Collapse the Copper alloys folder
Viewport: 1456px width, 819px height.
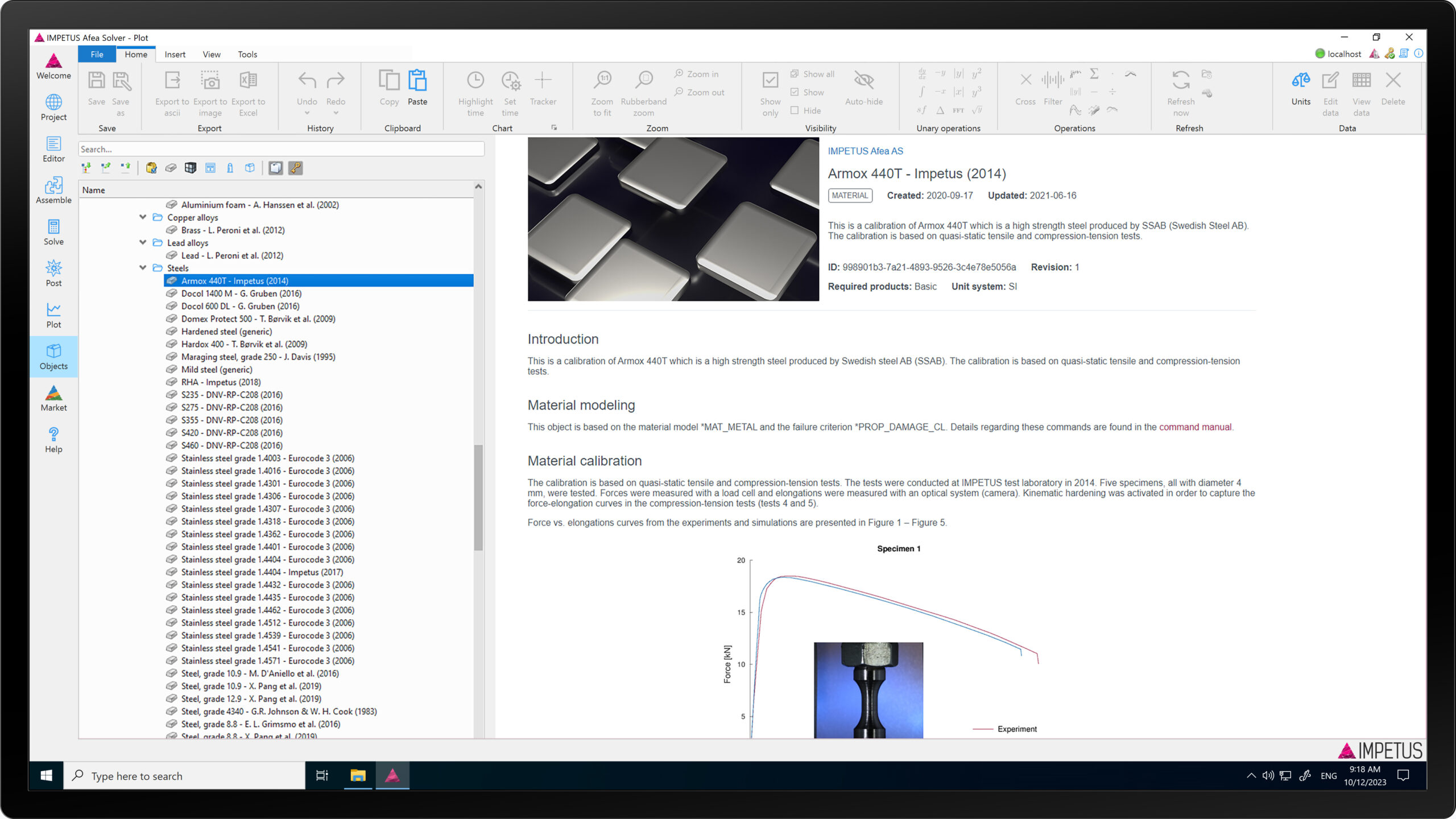click(x=143, y=217)
